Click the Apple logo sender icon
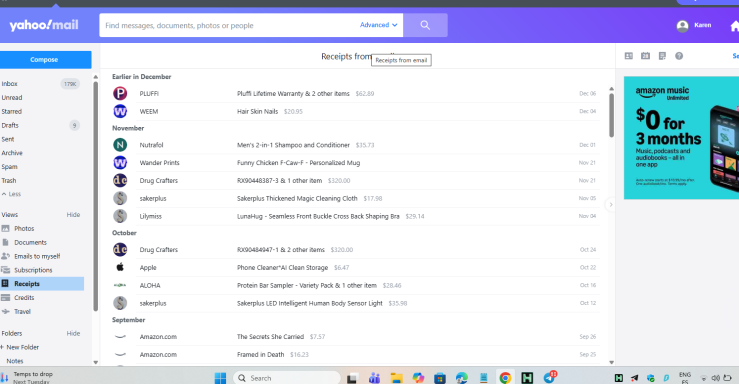This screenshot has height=384, width=739. click(x=120, y=267)
